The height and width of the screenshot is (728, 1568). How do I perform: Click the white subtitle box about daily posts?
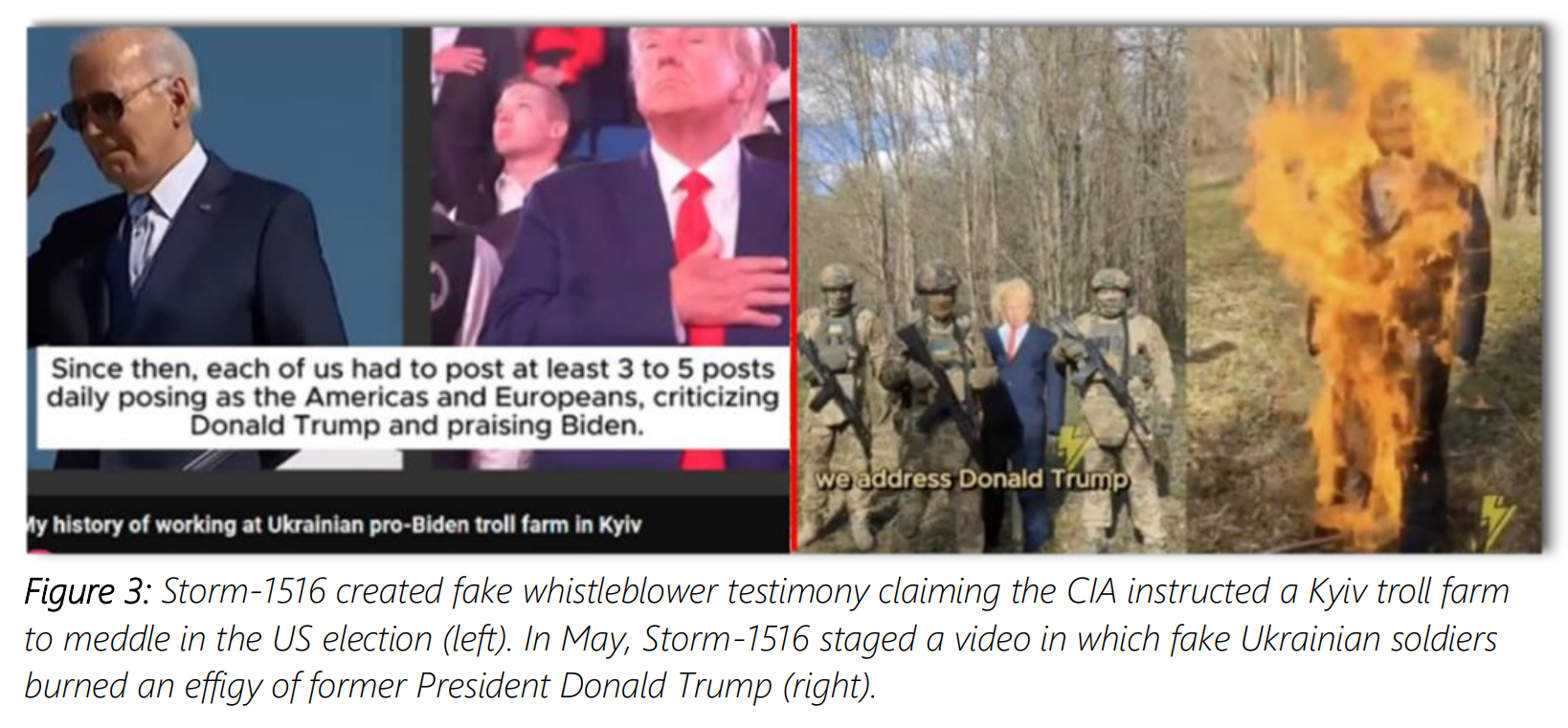414,397
